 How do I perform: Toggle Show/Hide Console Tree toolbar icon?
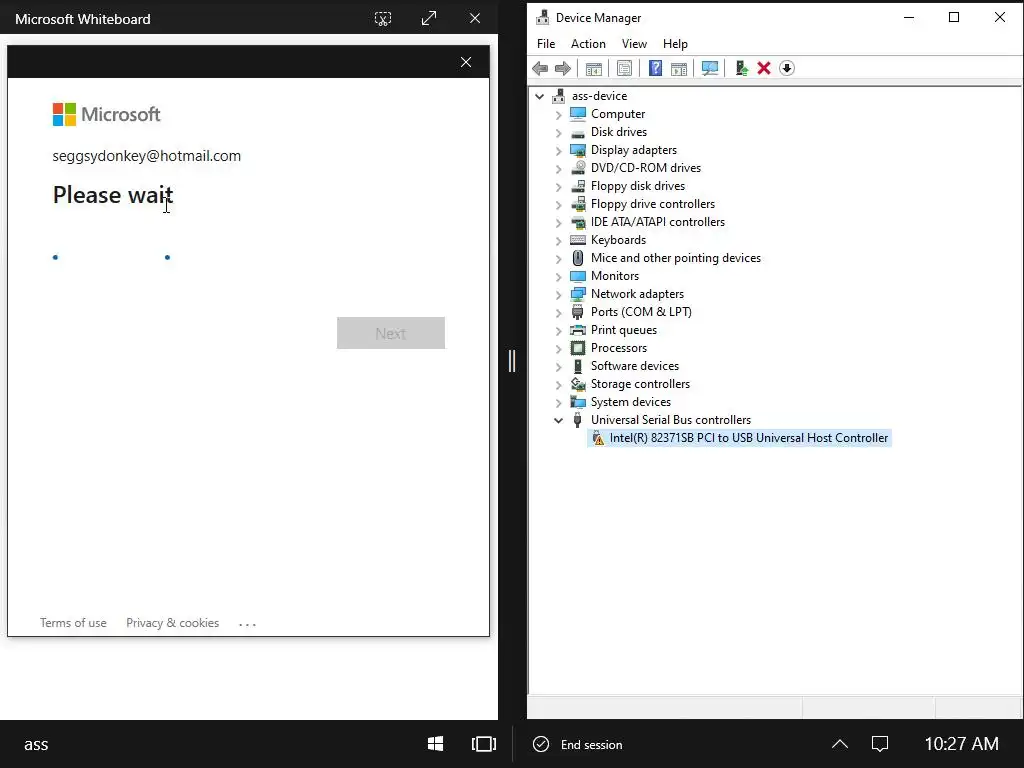coord(594,68)
